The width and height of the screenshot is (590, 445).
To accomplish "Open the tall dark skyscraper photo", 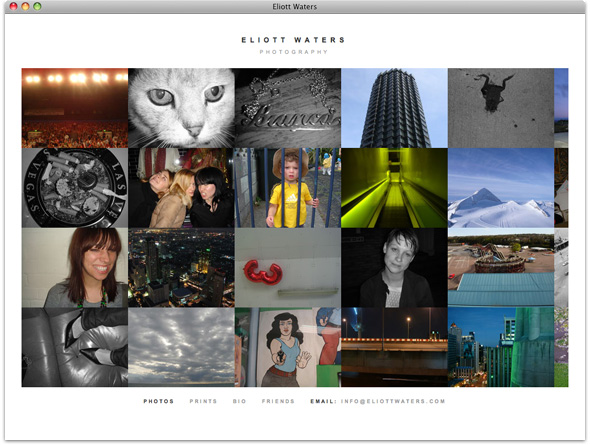I will tap(394, 108).
